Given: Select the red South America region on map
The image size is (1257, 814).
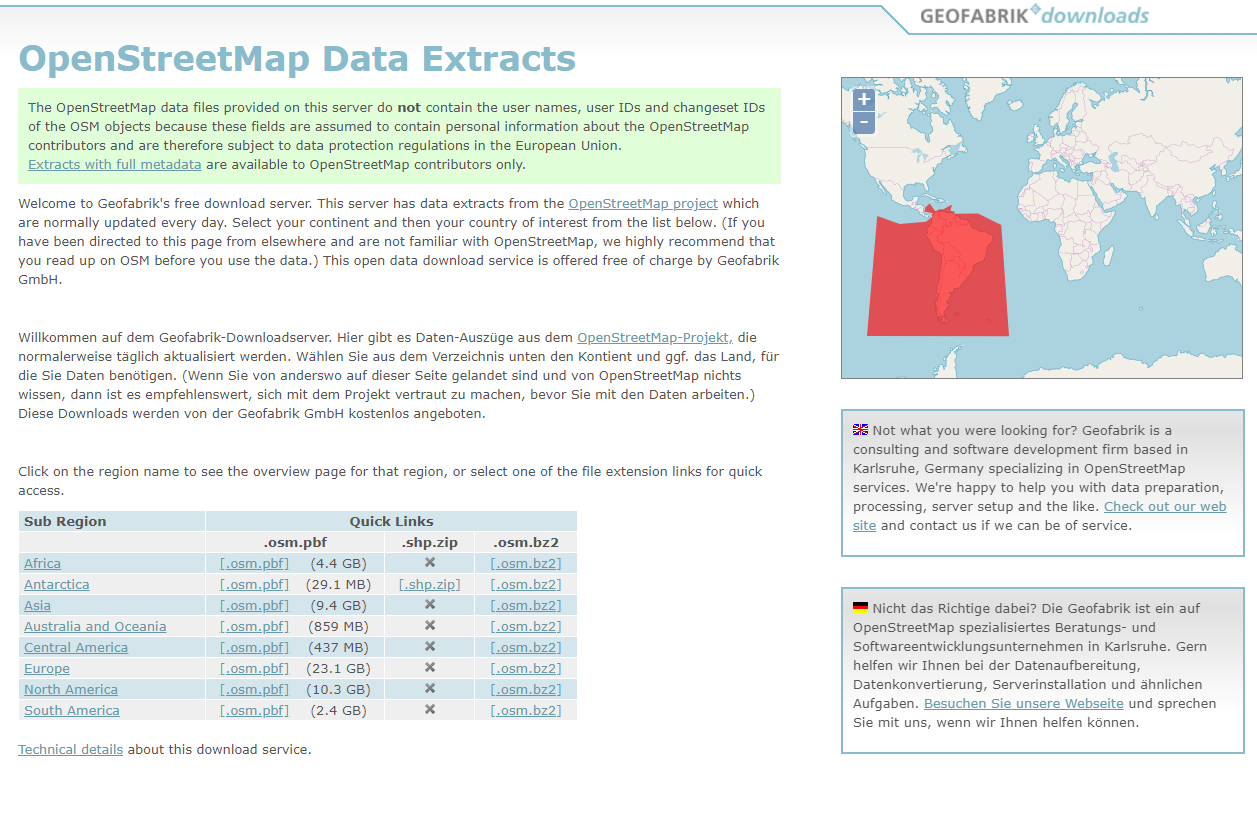Looking at the screenshot, I should point(940,270).
